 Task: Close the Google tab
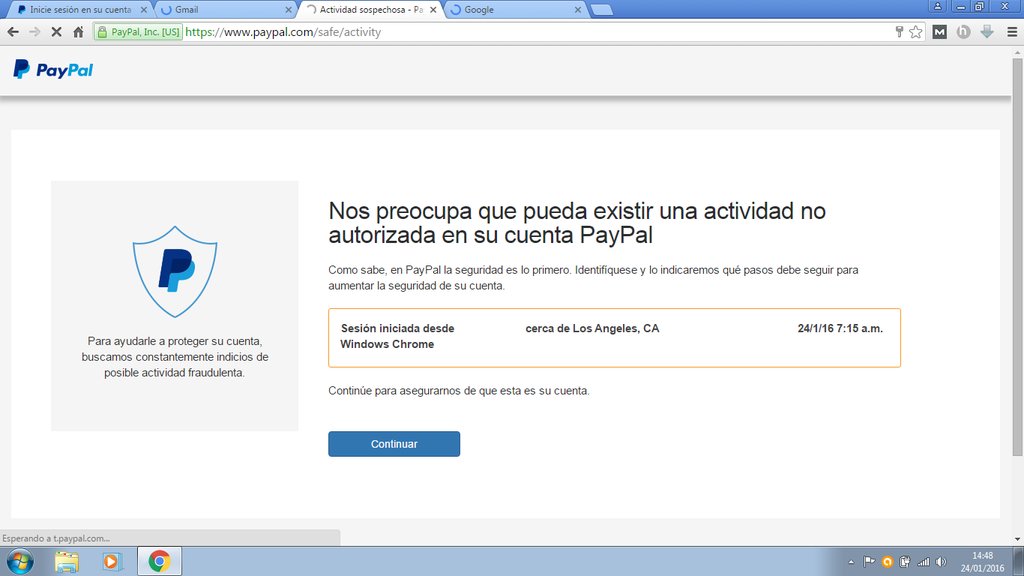(x=577, y=10)
